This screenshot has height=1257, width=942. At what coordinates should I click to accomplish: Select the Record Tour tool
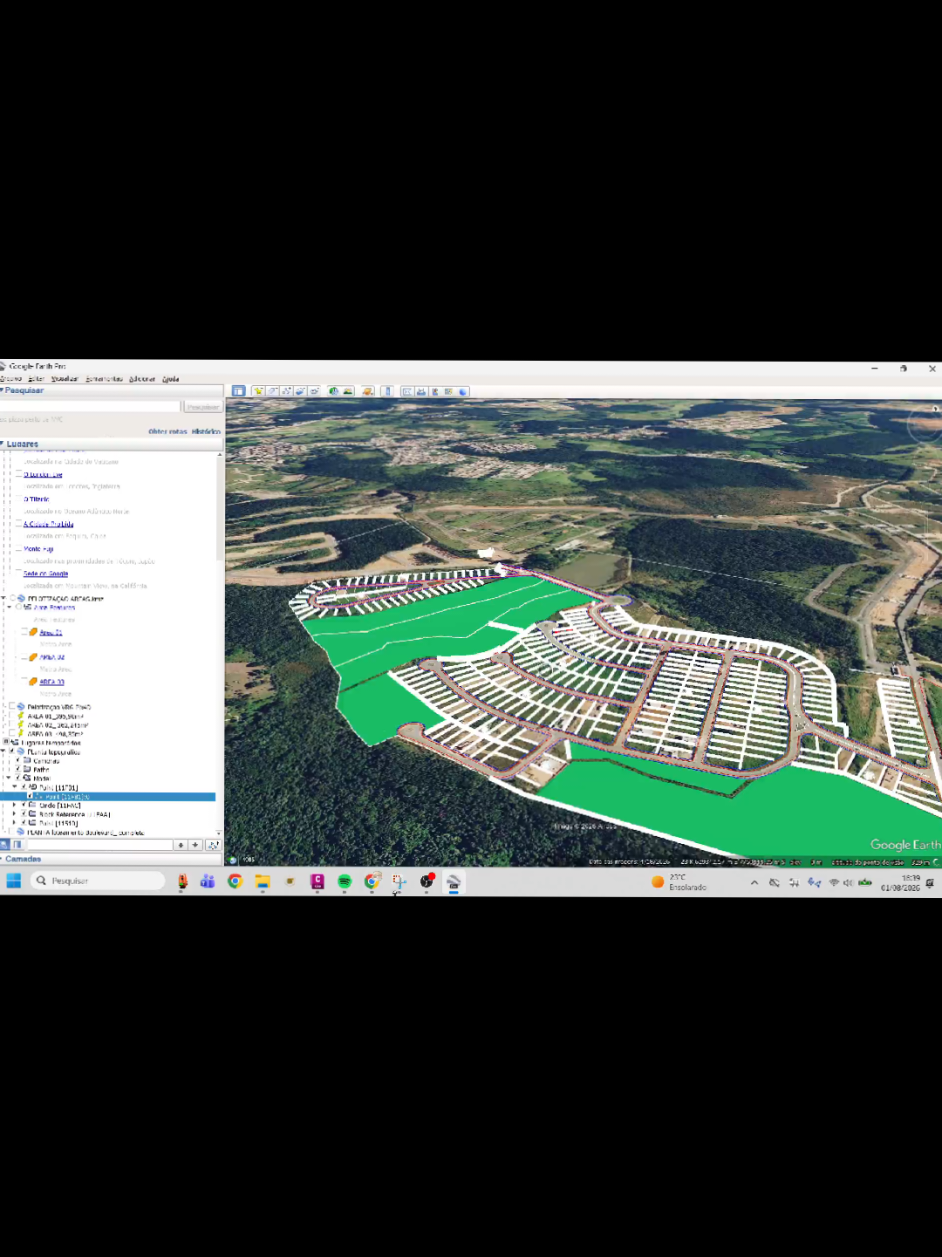coord(314,391)
